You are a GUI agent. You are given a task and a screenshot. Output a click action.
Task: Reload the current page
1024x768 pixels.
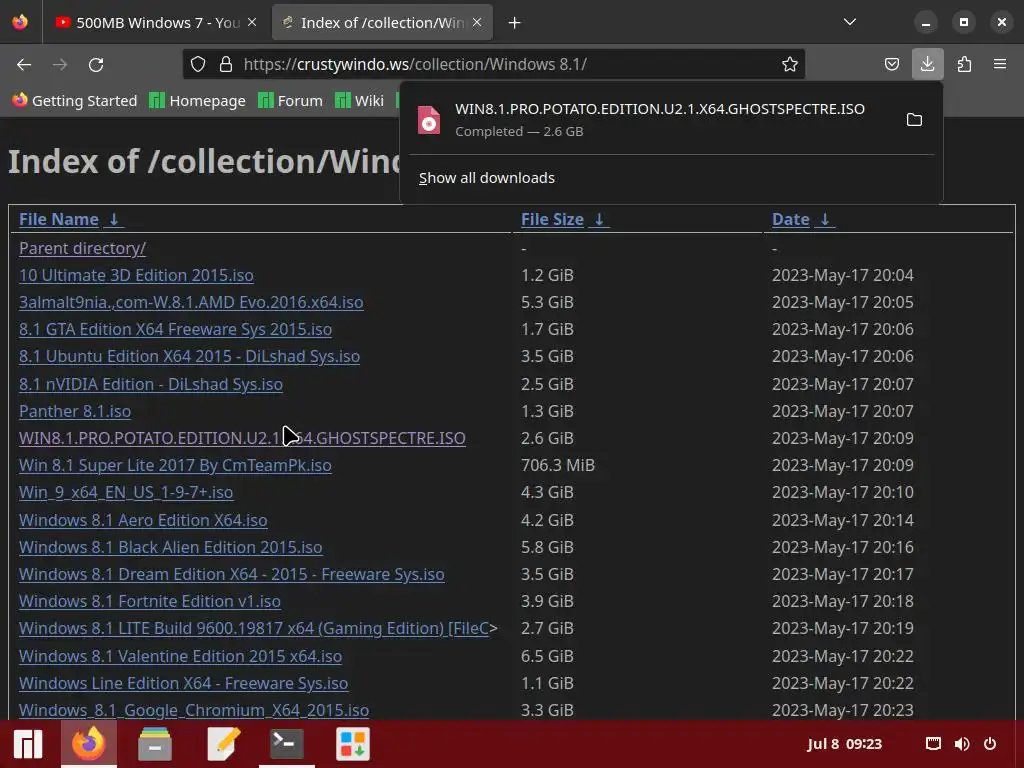(x=96, y=64)
